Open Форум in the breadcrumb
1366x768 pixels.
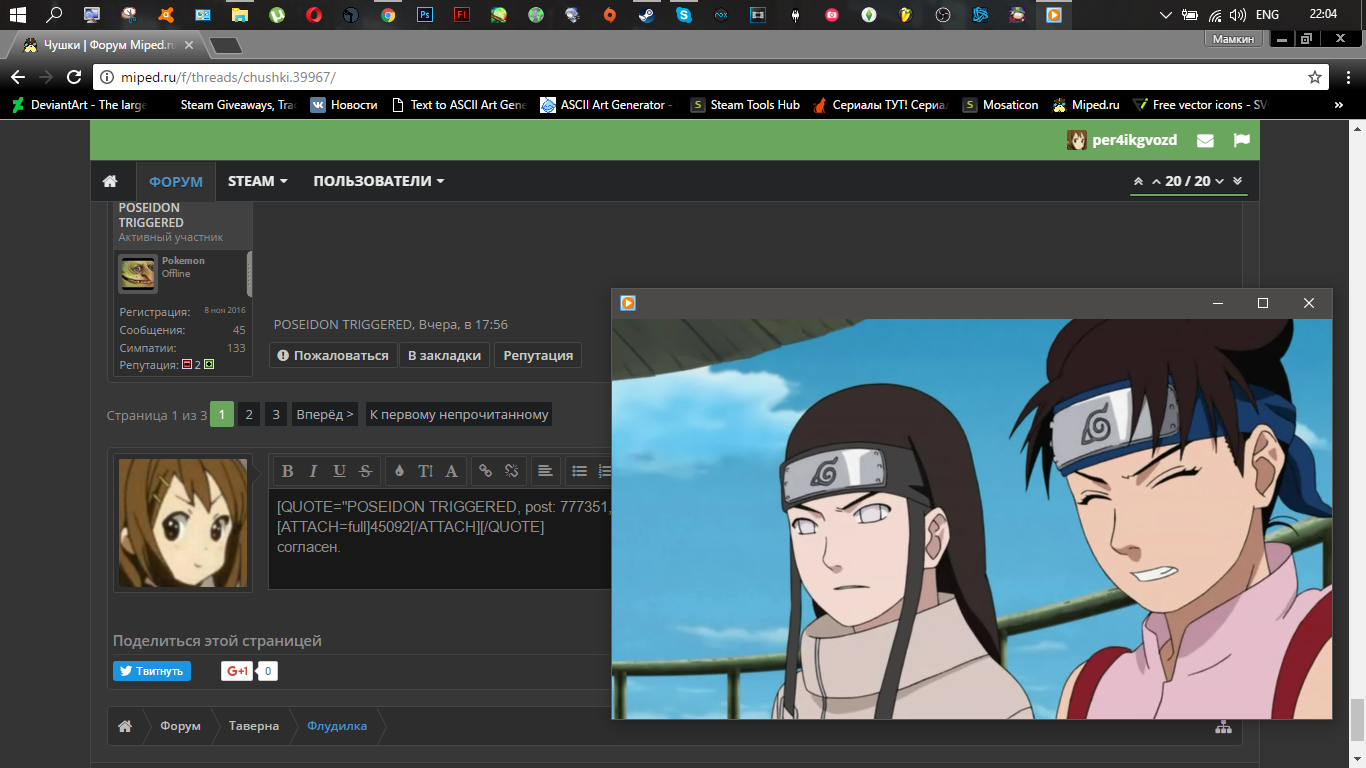(180, 726)
